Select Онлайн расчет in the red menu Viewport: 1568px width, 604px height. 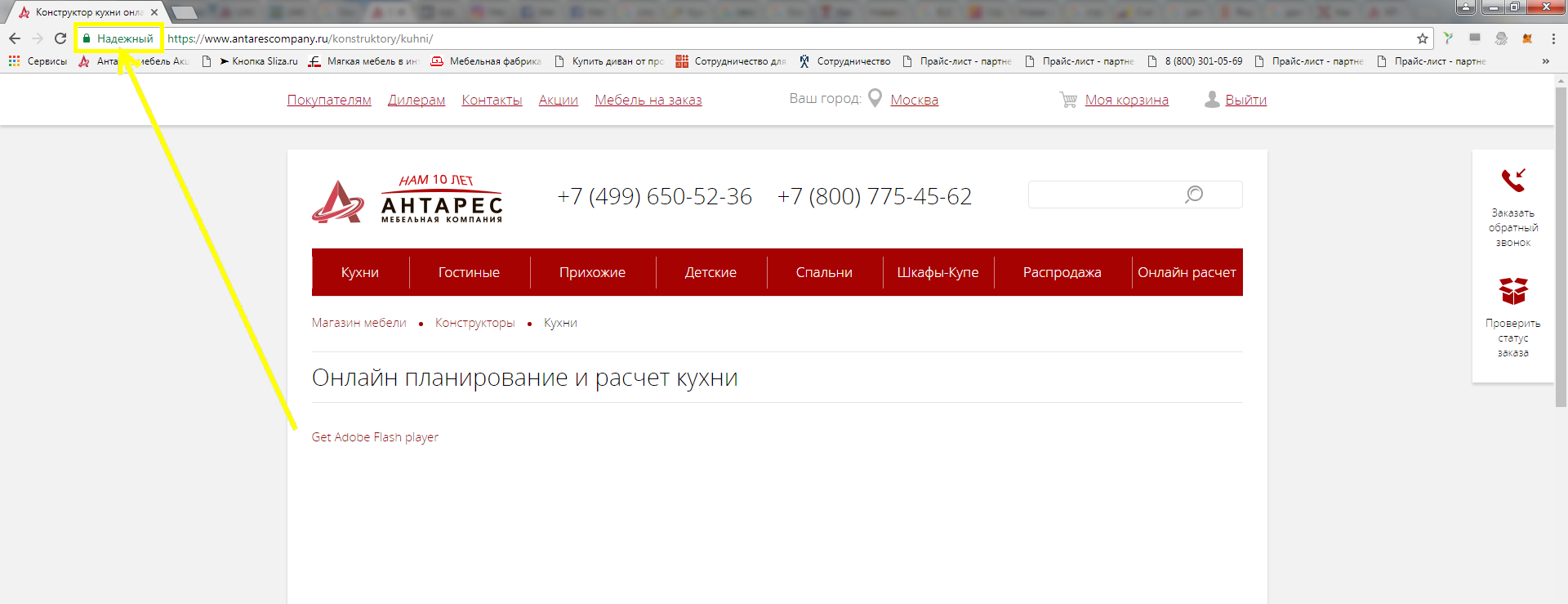(1187, 272)
